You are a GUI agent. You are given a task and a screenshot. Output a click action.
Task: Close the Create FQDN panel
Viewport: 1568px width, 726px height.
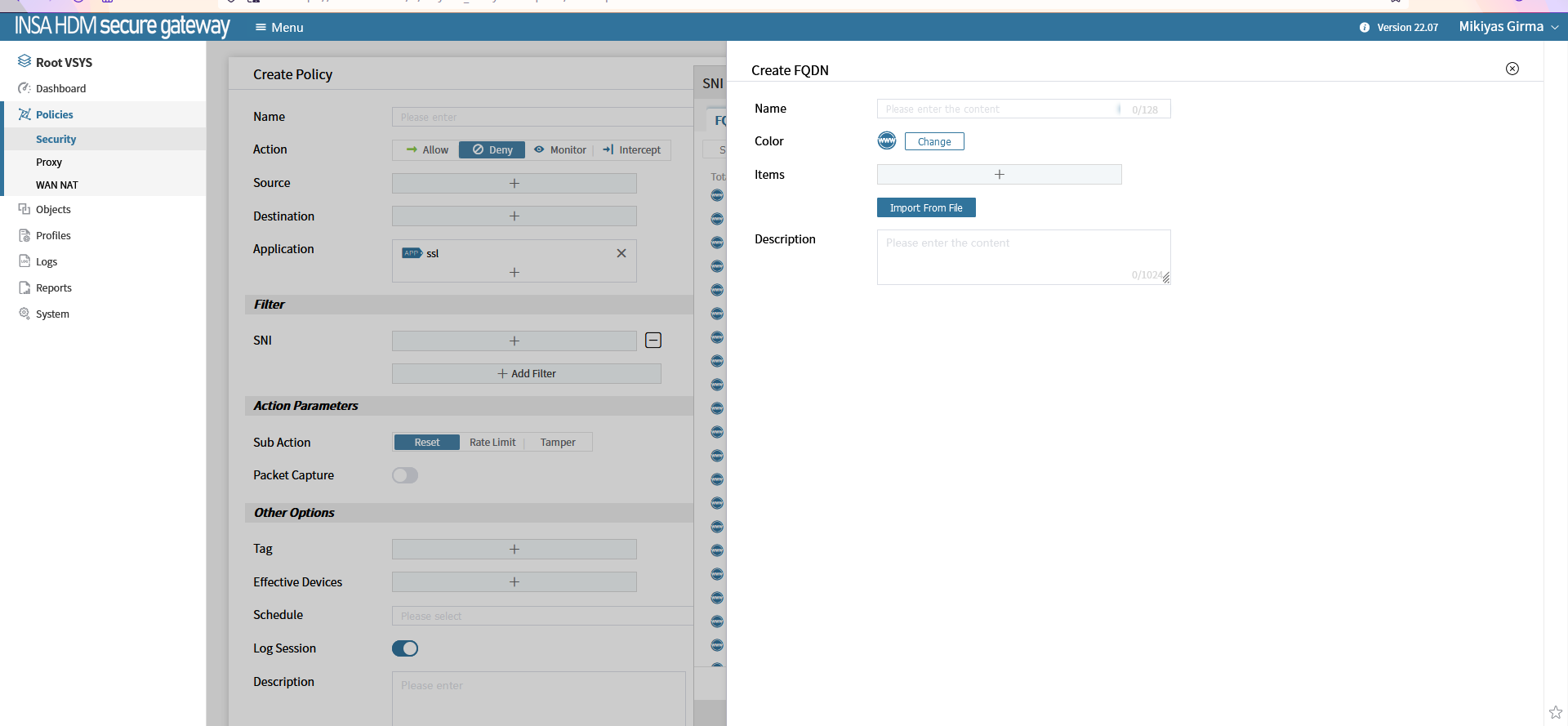coord(1512,69)
